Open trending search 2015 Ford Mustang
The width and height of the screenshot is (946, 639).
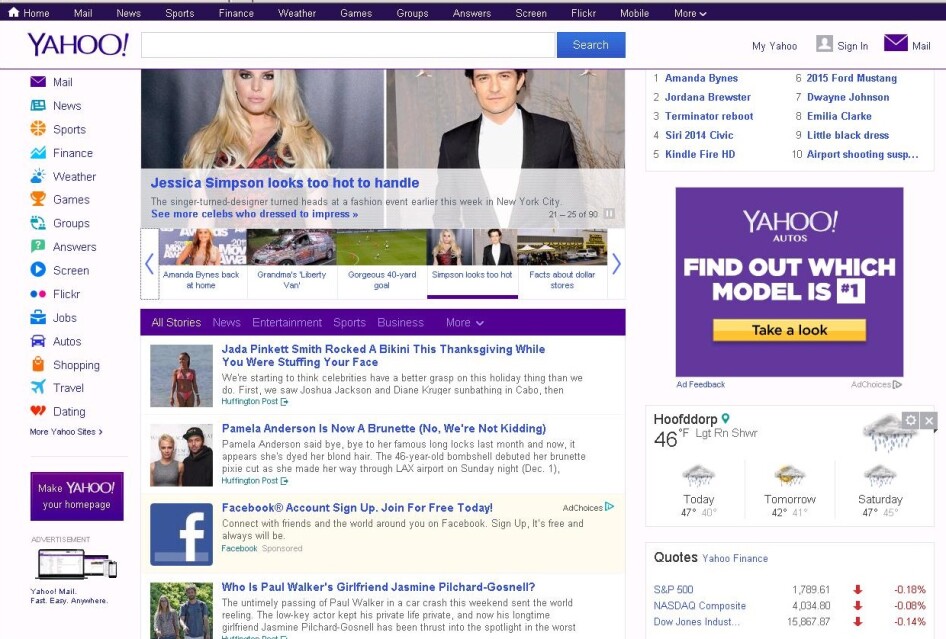[x=851, y=78]
